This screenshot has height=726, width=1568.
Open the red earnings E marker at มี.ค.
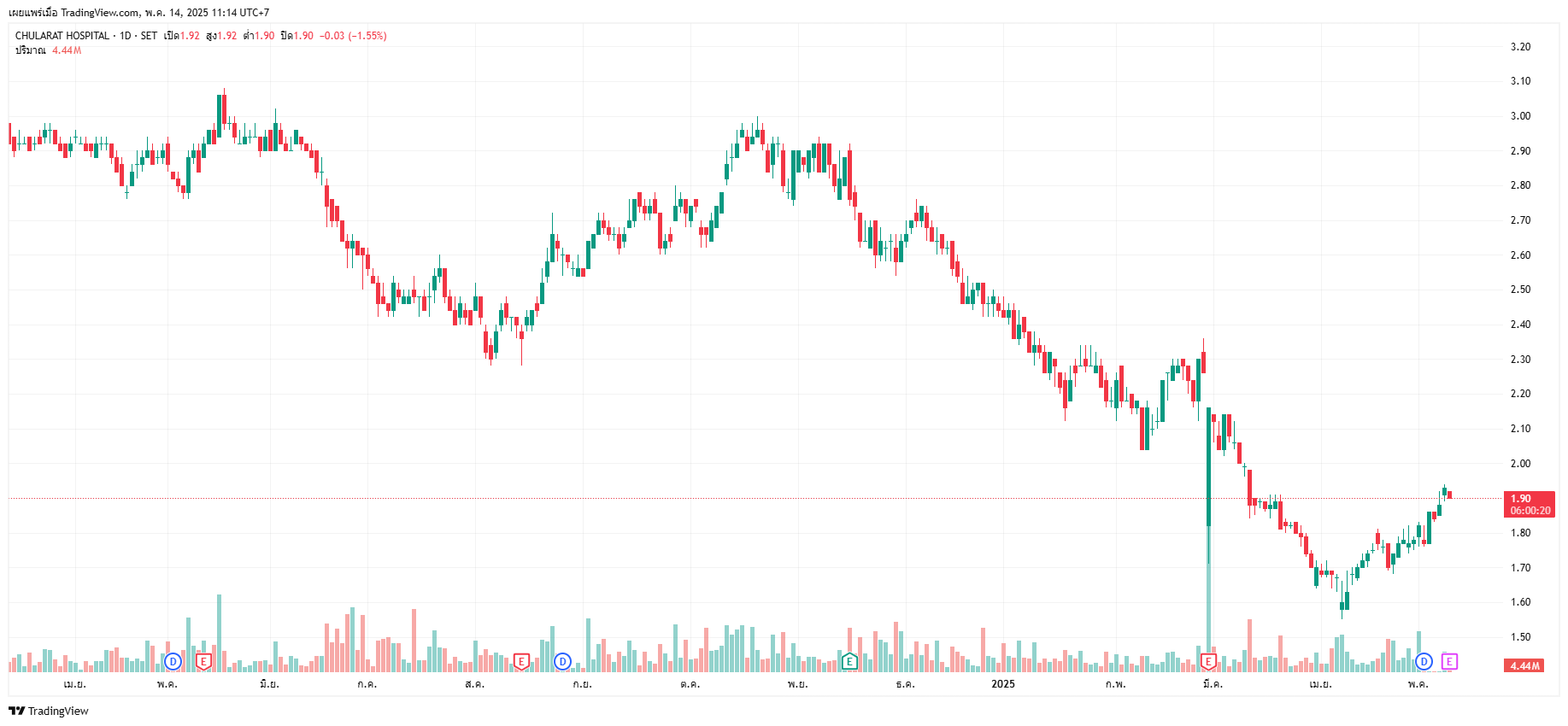[x=1208, y=661]
